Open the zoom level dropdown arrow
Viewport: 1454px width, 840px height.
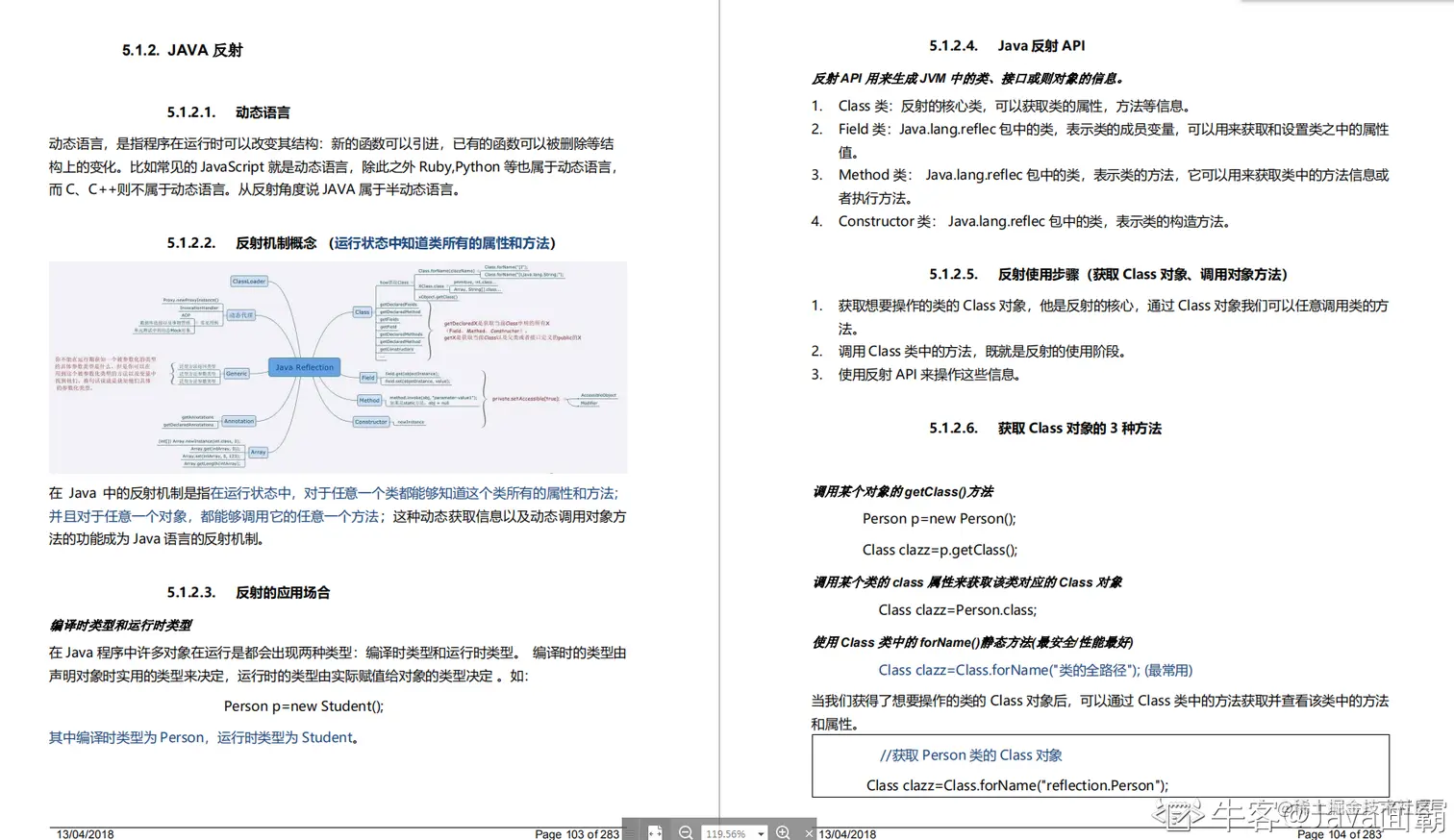[x=761, y=833]
